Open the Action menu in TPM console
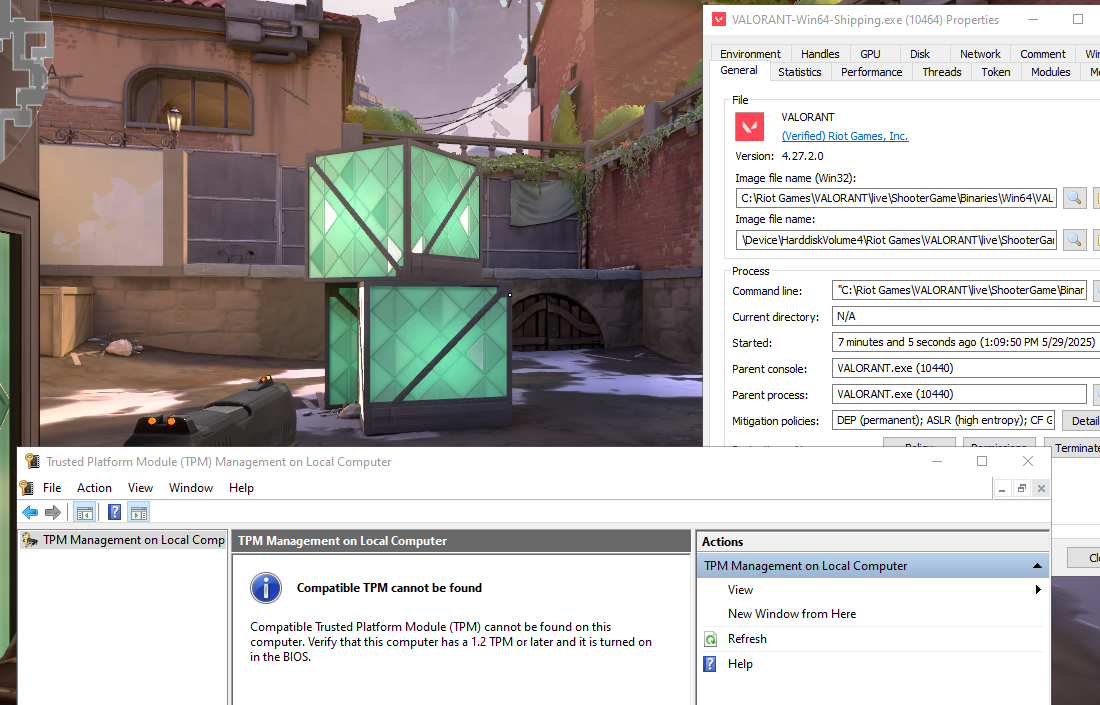 pyautogui.click(x=94, y=488)
